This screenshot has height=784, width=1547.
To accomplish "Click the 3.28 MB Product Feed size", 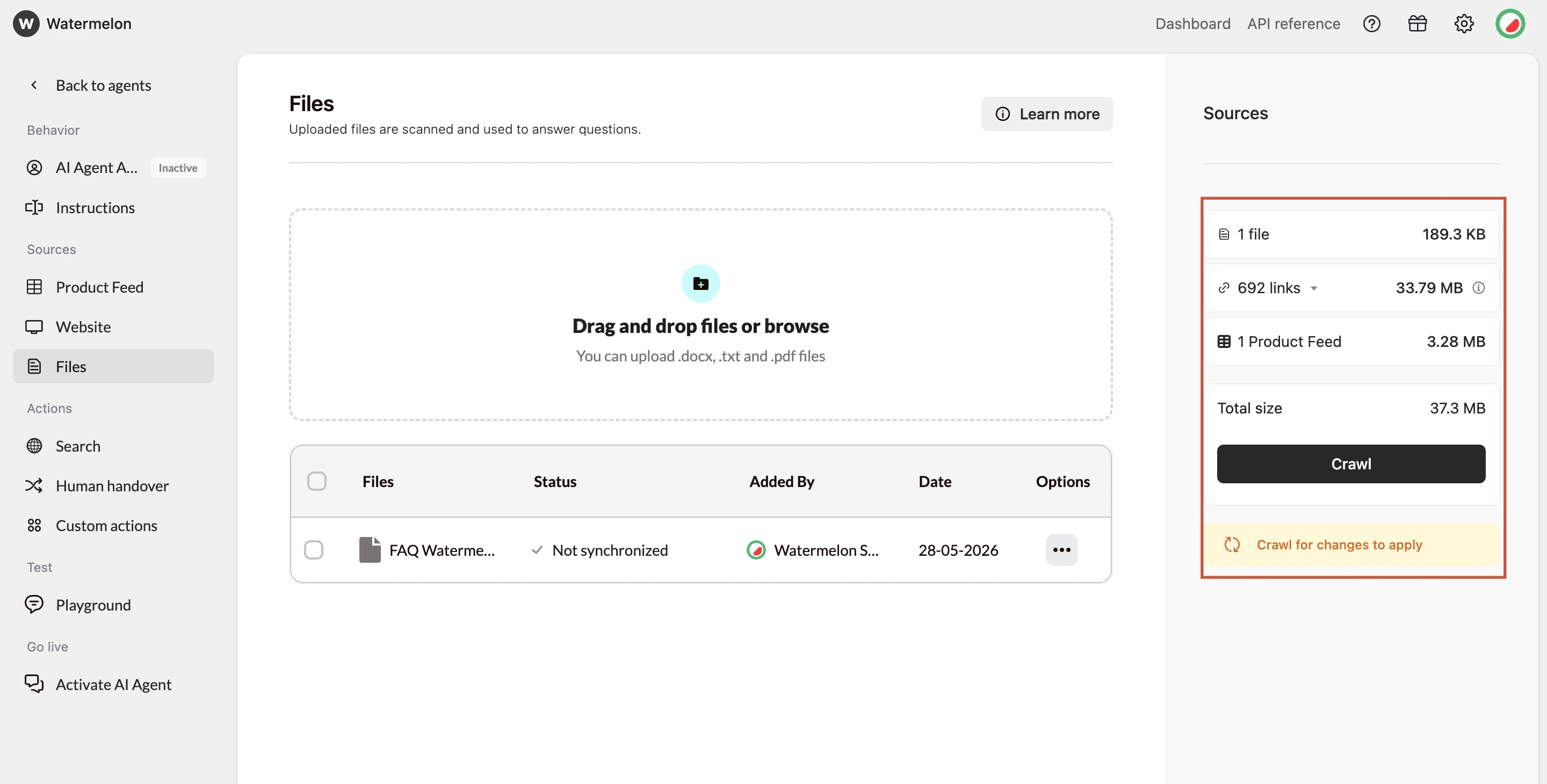I will tap(1456, 342).
